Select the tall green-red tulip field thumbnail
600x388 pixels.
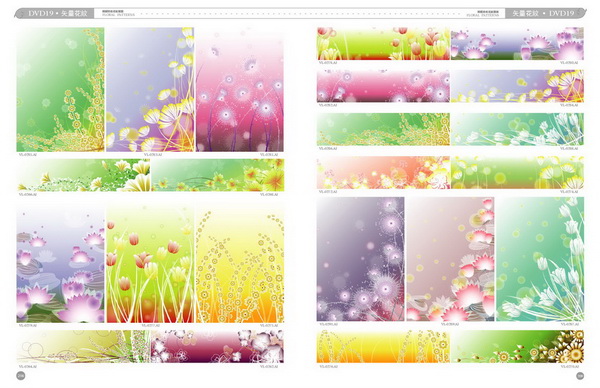click(150, 264)
